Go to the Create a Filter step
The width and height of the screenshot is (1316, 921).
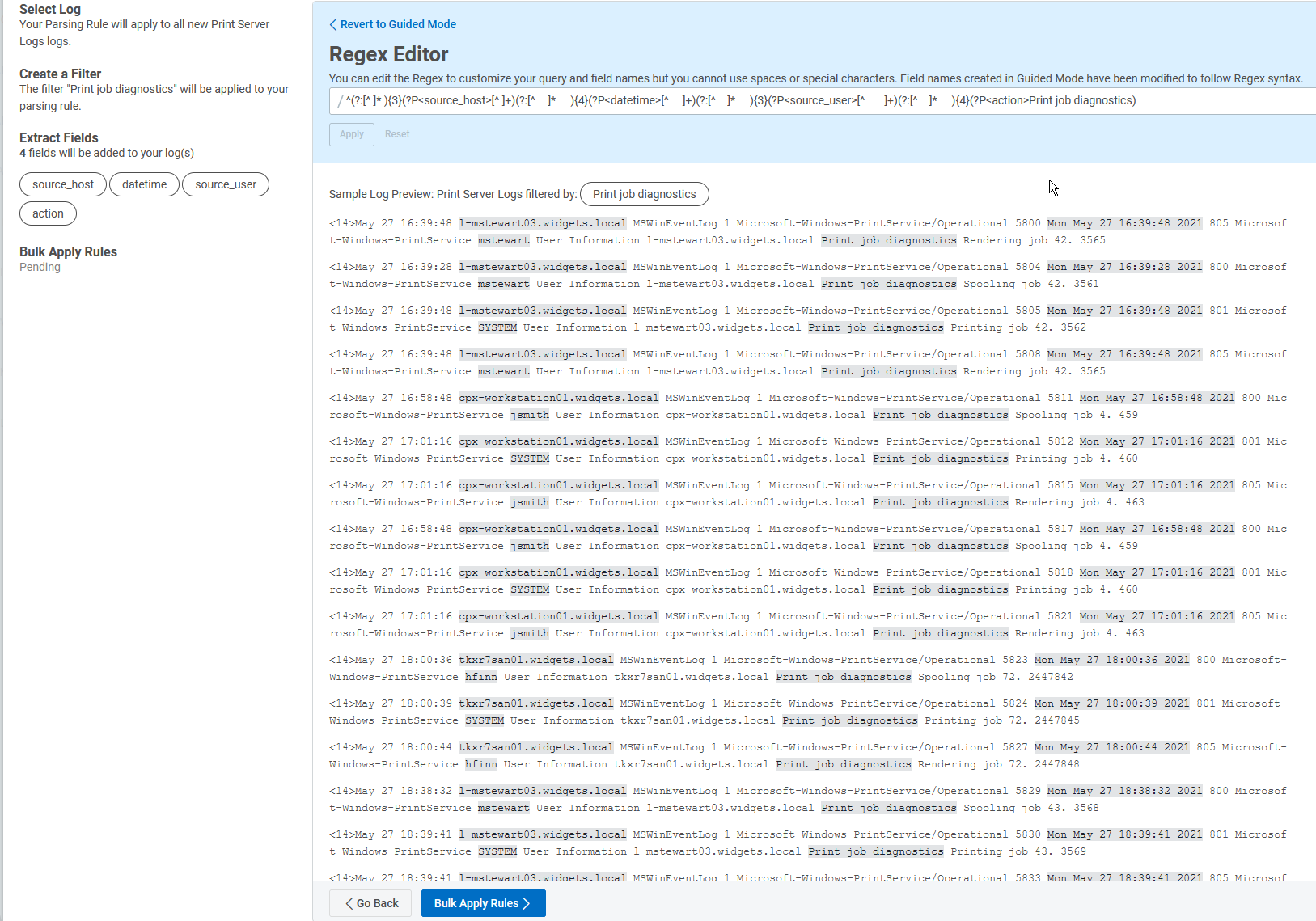click(x=60, y=74)
